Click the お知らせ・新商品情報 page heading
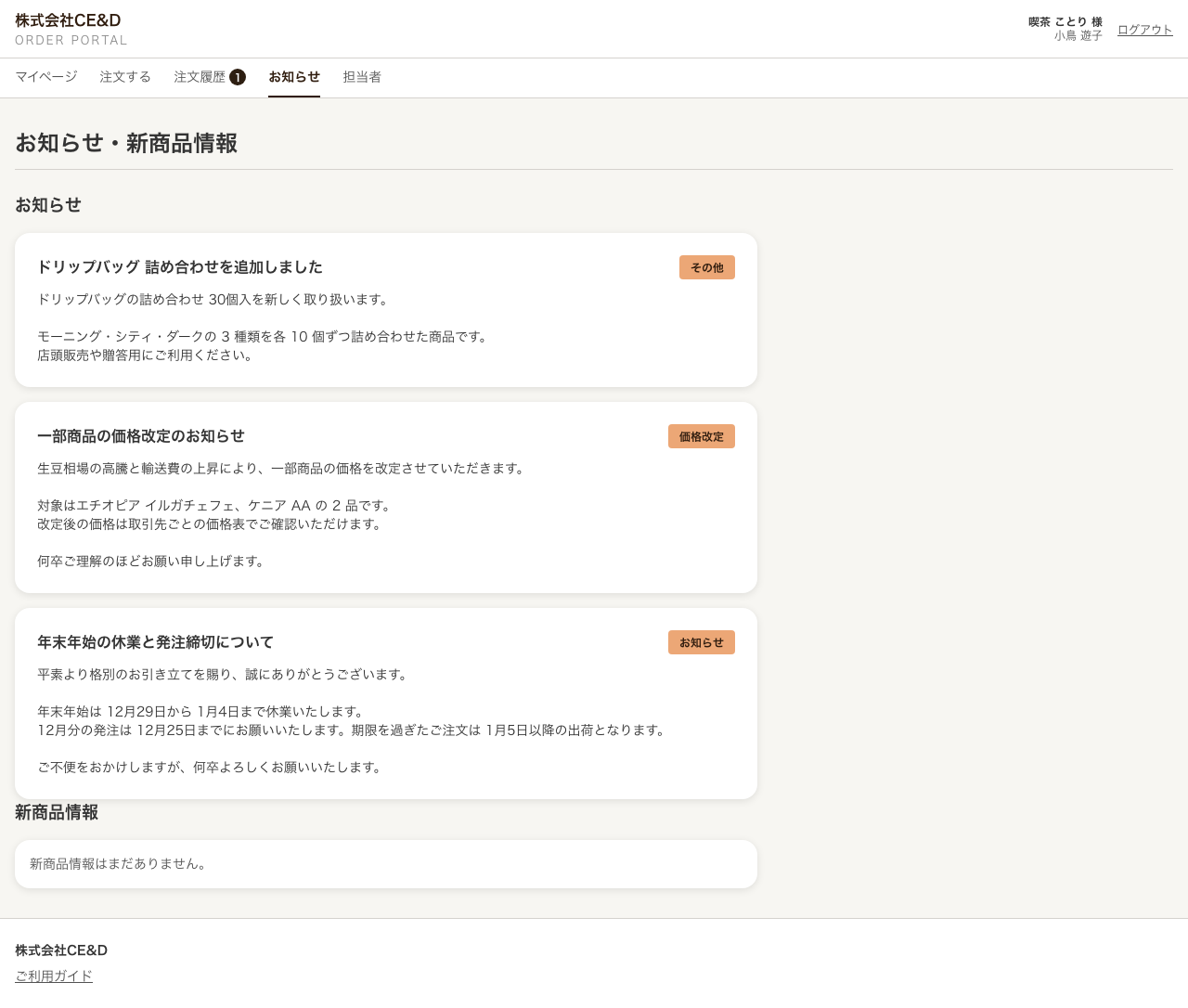The image size is (1188, 1008). pos(126,143)
